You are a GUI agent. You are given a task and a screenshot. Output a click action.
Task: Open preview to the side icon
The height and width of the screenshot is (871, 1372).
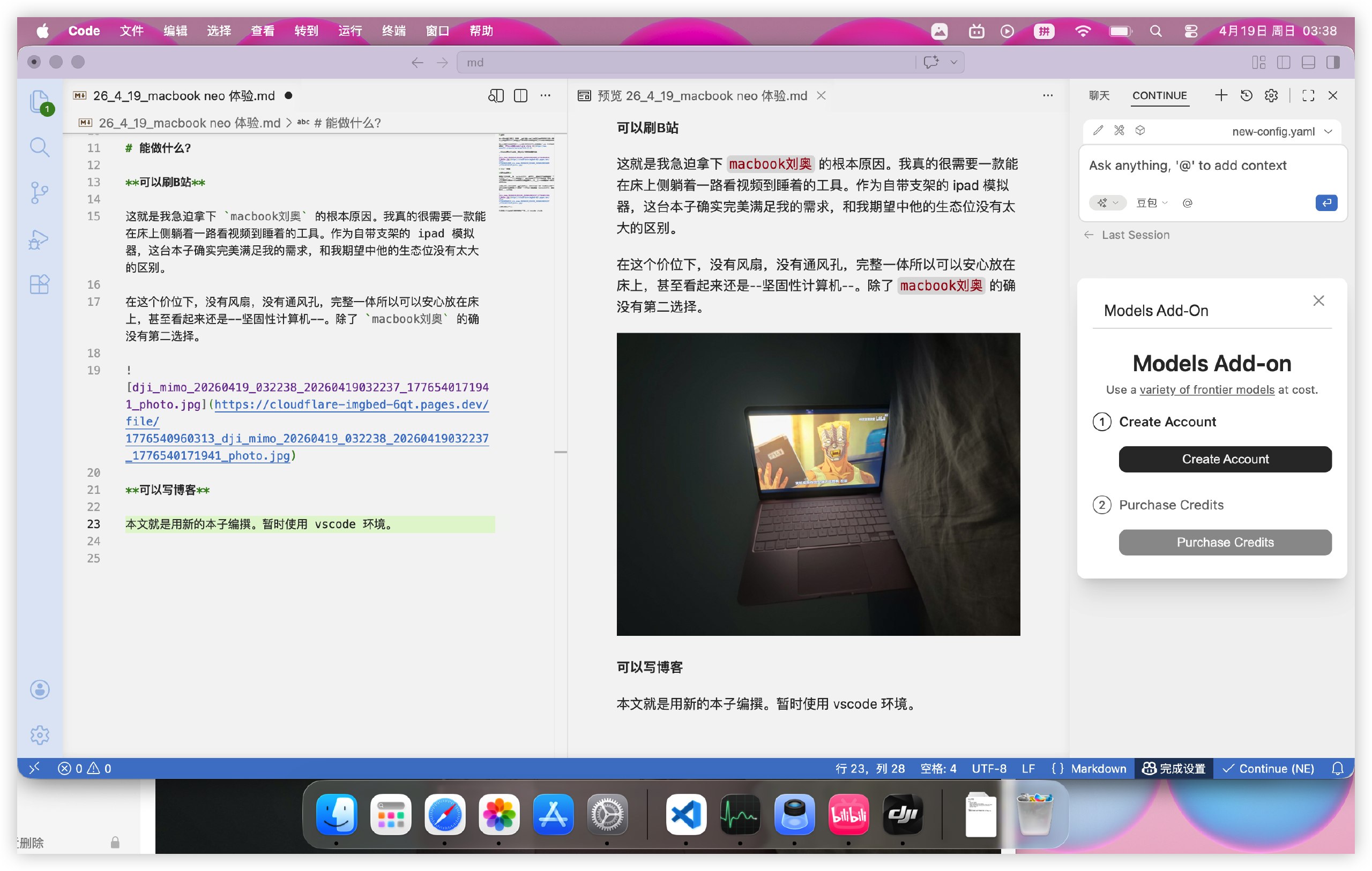click(x=495, y=96)
